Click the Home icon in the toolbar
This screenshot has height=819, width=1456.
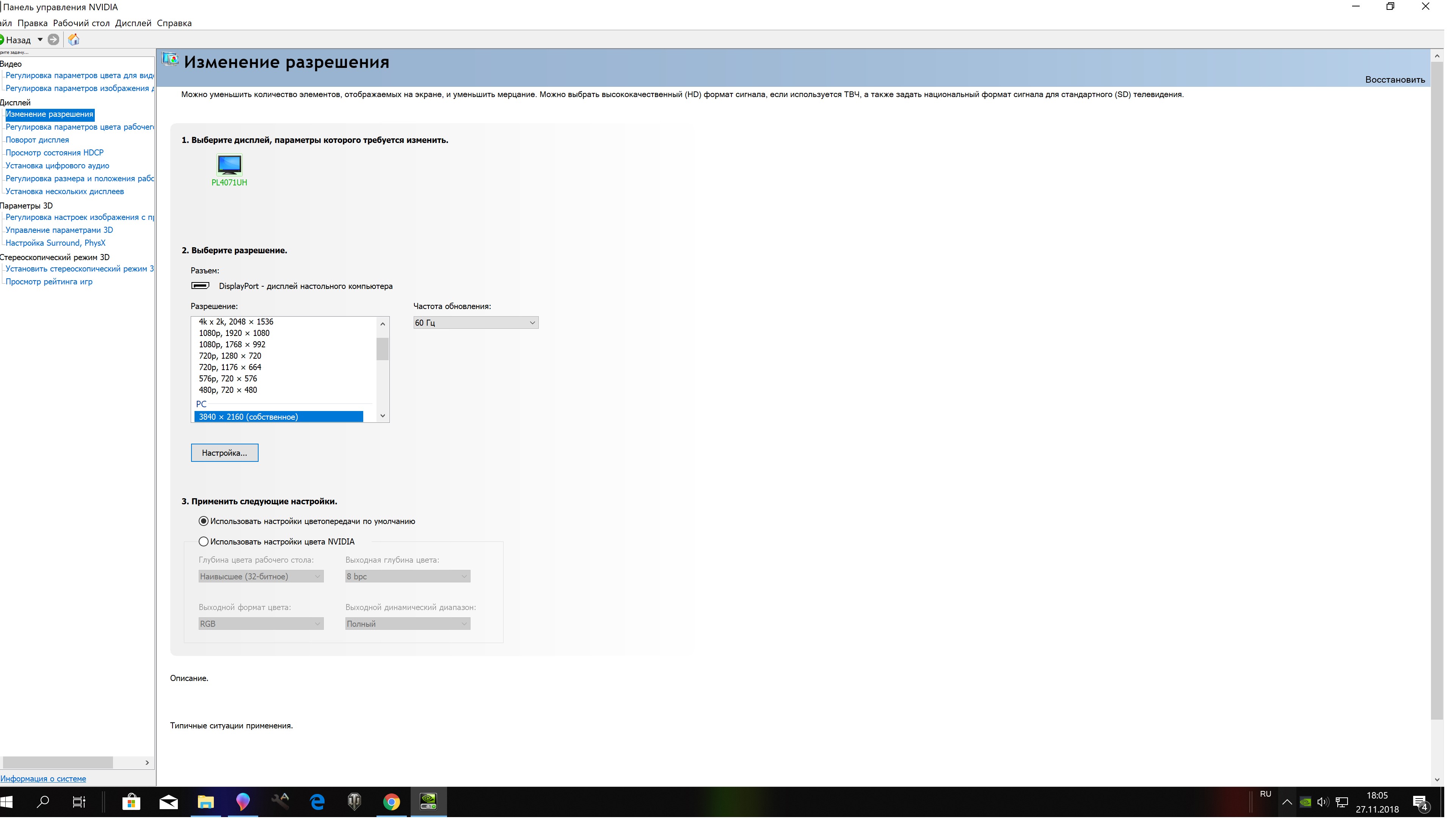(x=74, y=40)
